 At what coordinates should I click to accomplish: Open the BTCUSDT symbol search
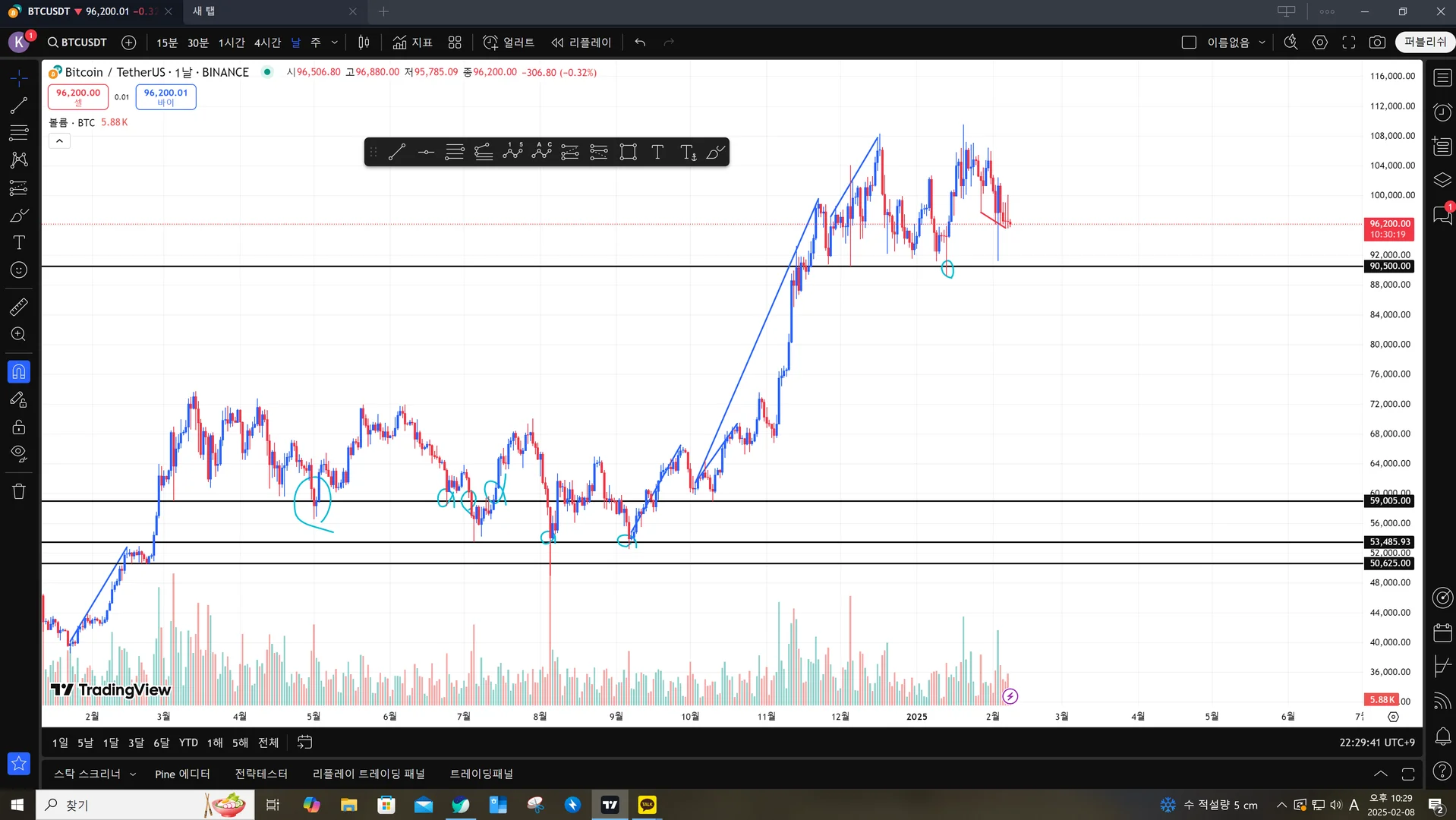[x=77, y=43]
